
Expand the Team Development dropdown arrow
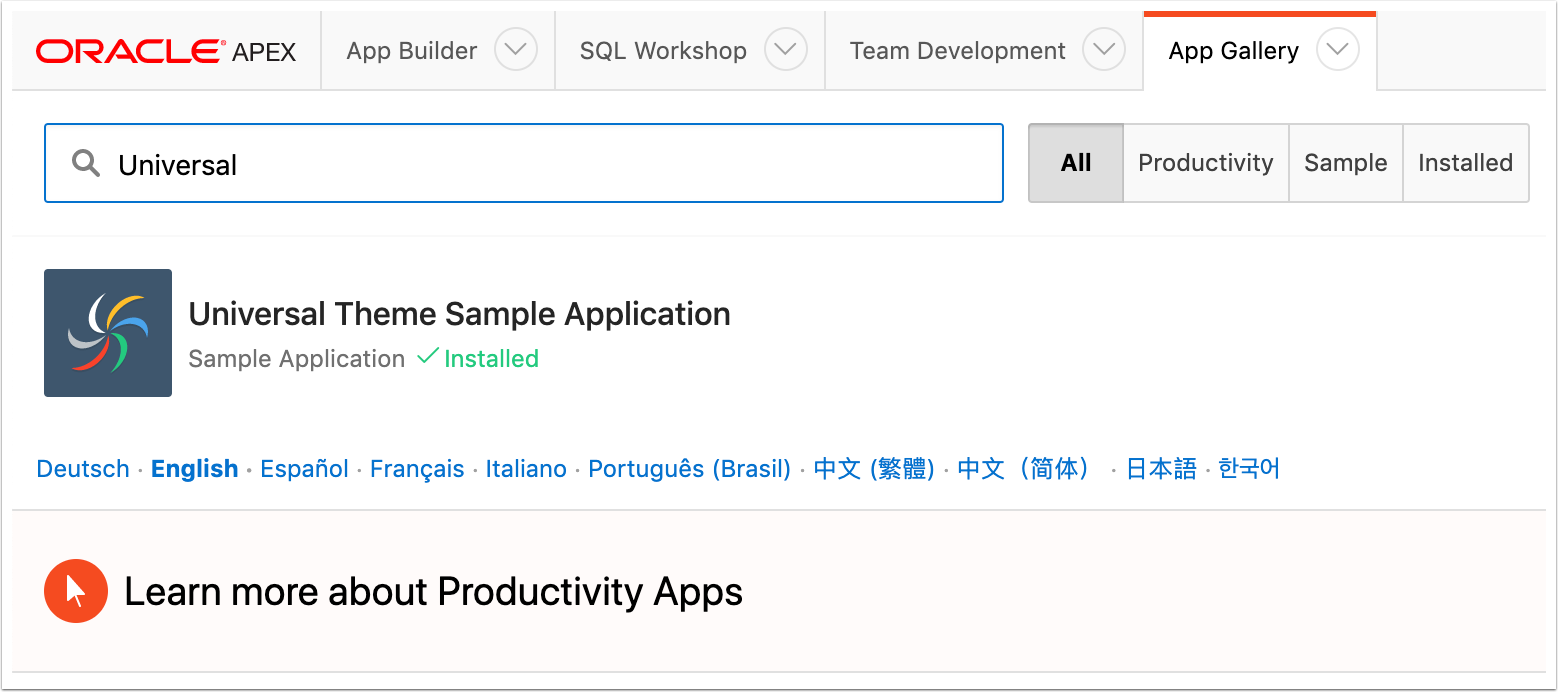click(1104, 50)
